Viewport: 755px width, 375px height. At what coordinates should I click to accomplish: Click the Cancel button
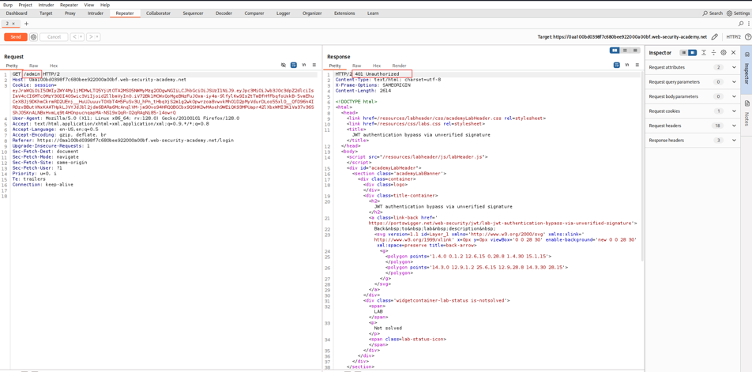[53, 37]
